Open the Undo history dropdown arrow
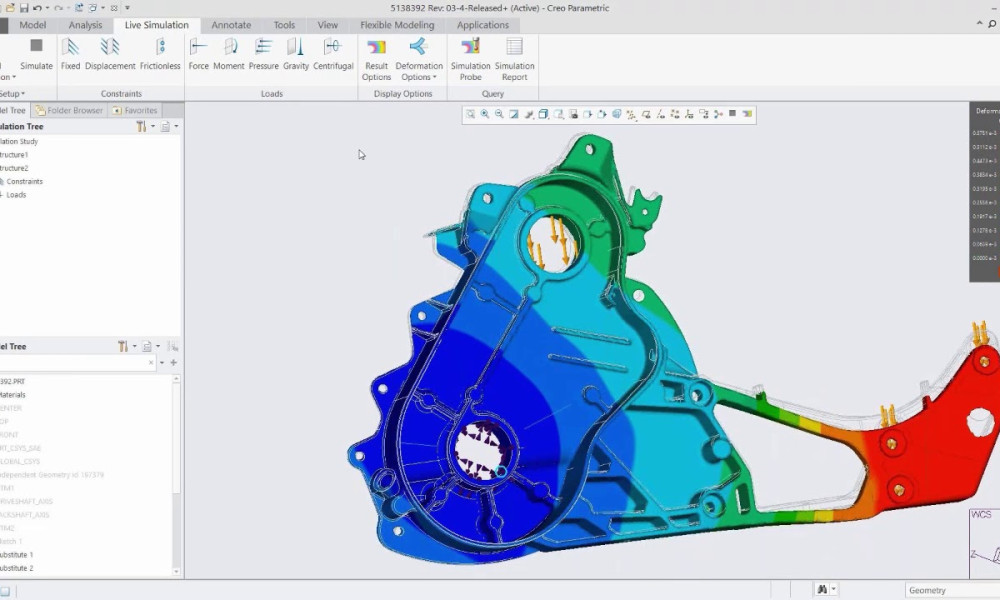This screenshot has width=1000, height=600. point(47,8)
